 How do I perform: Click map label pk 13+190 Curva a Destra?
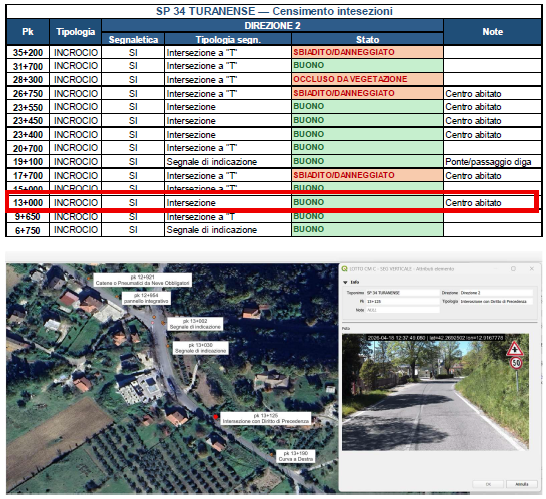pyautogui.click(x=296, y=456)
